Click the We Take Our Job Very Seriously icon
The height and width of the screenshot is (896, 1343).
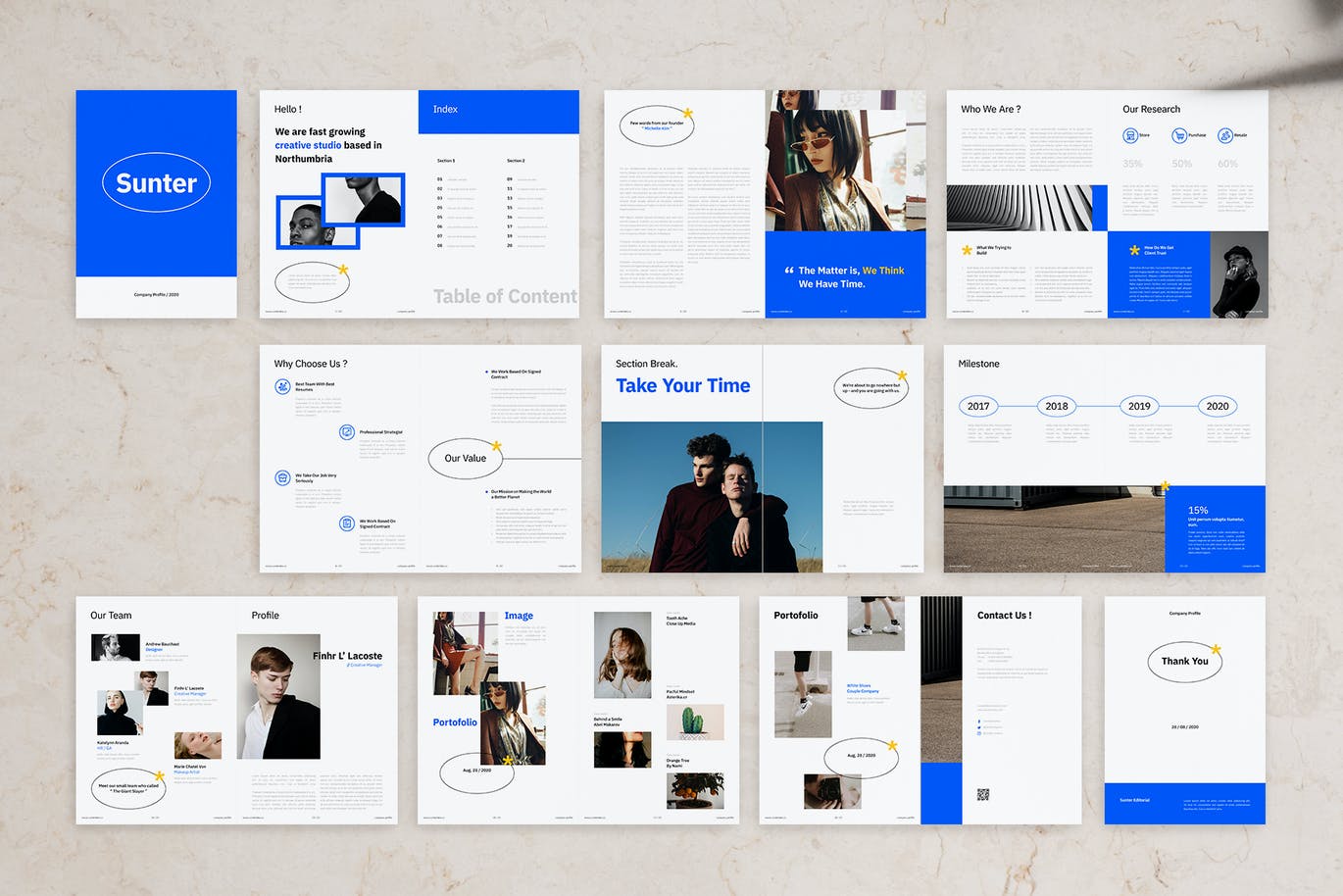pos(282,478)
